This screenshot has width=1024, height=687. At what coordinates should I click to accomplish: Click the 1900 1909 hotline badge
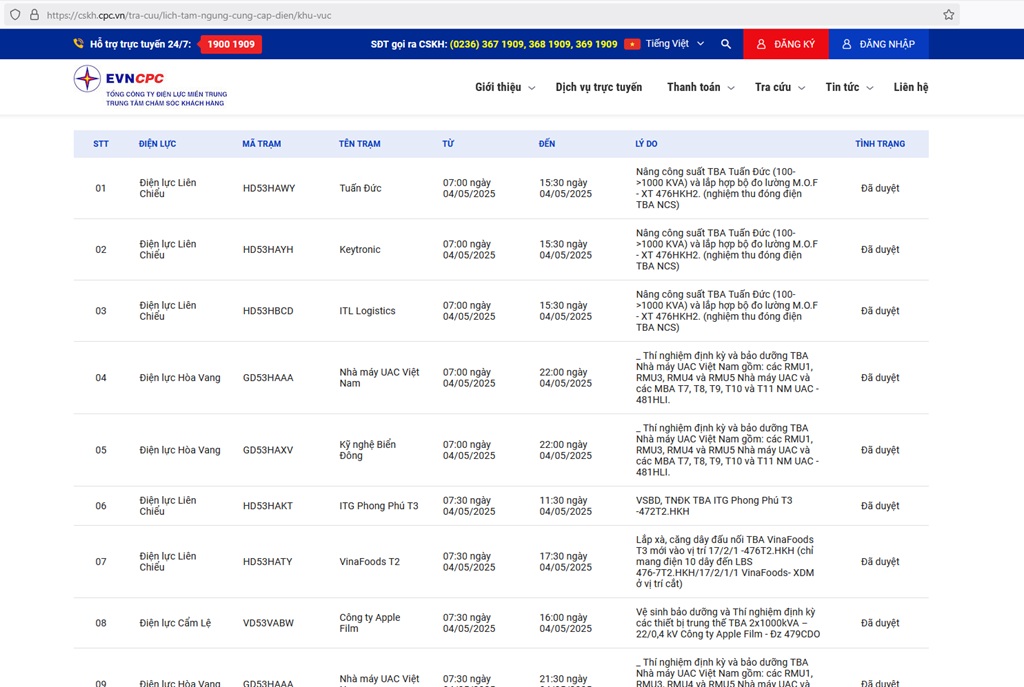231,44
